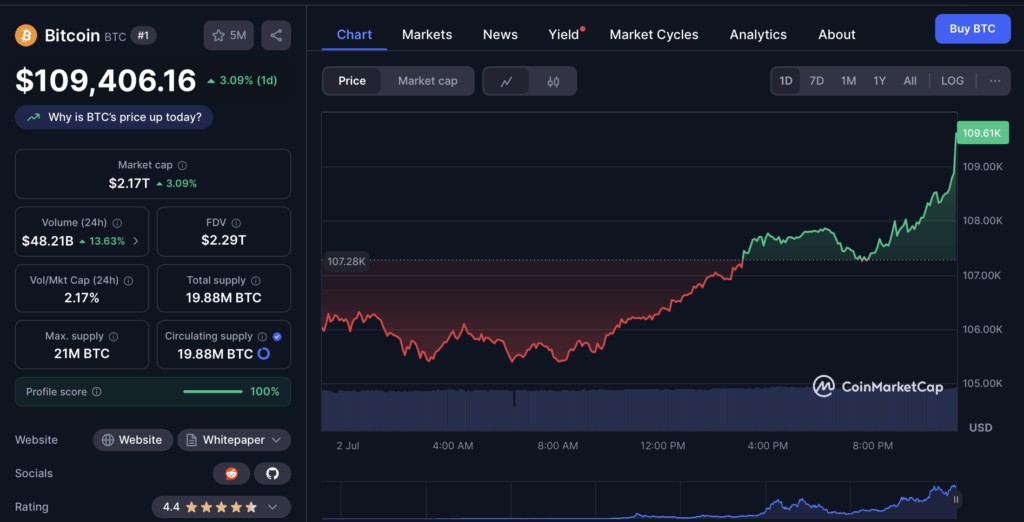
Task: Expand the Whitepaper dropdown
Action: click(234, 440)
